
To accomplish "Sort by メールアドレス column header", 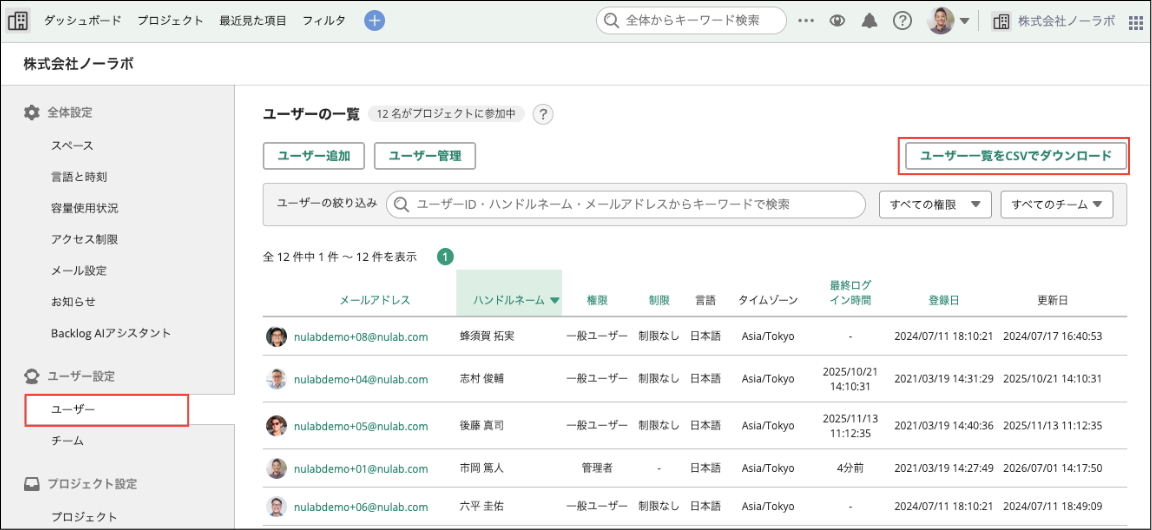I will click(375, 300).
